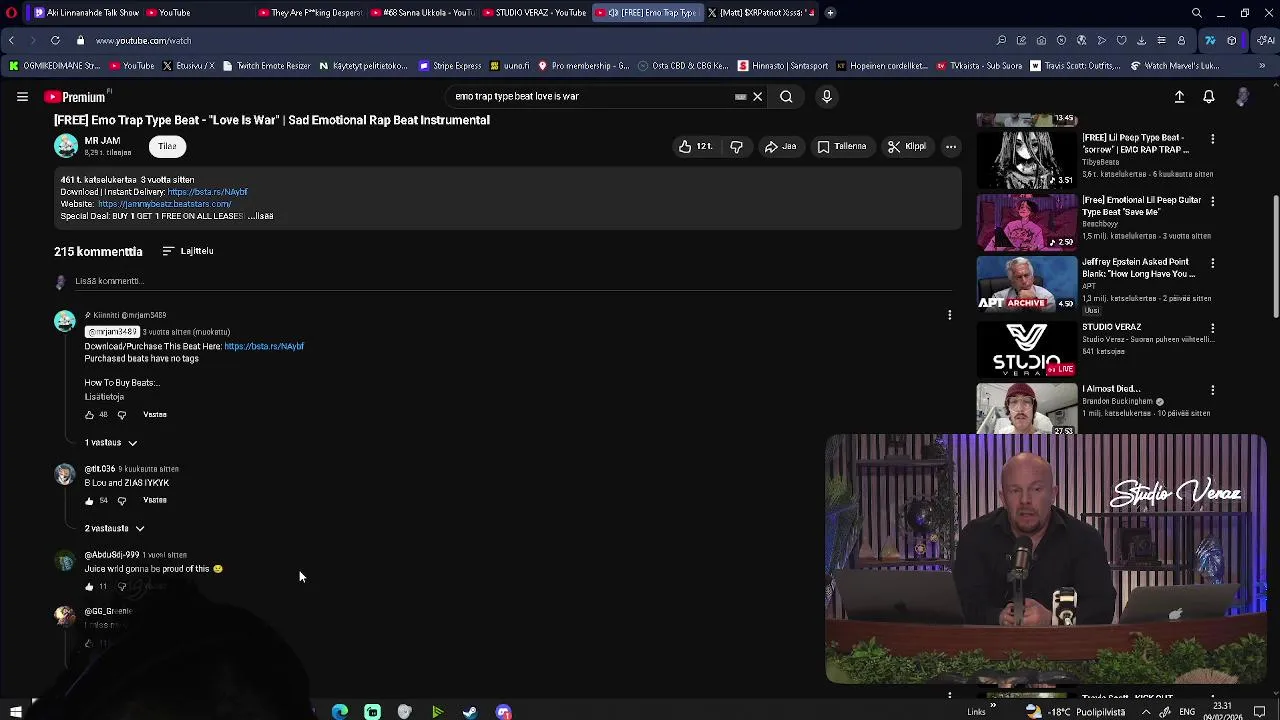This screenshot has height=720, width=1280.
Task: Open the jammybeatz.beatstars.com website link
Action: tap(164, 204)
